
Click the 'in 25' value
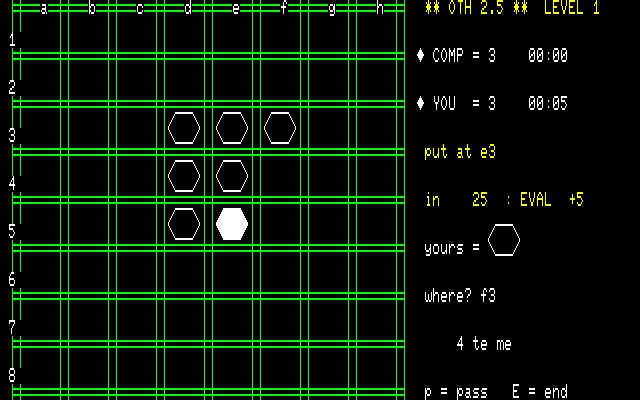(x=456, y=199)
